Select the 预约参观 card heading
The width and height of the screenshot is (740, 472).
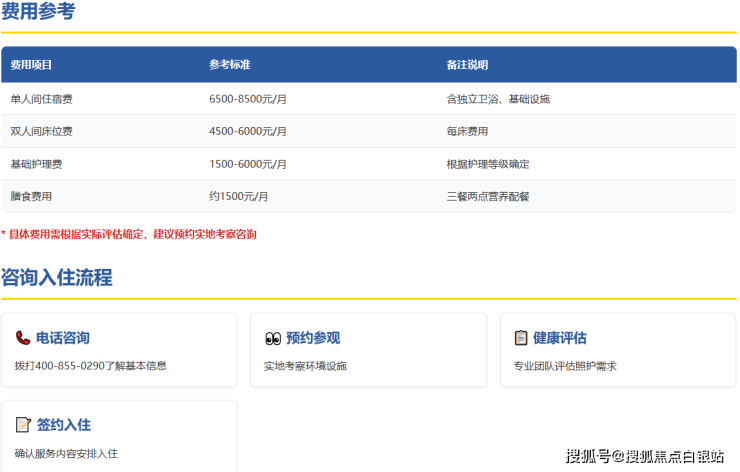tap(313, 338)
